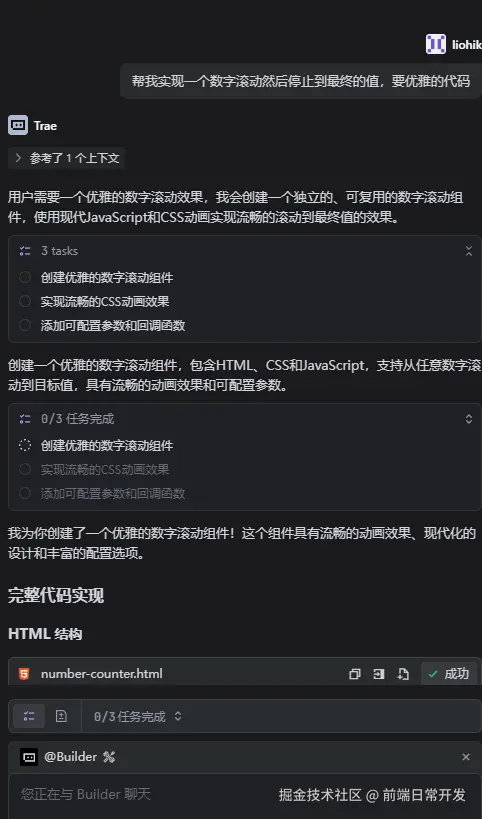Collapse the '0/3 任务完成' task card

click(468, 419)
